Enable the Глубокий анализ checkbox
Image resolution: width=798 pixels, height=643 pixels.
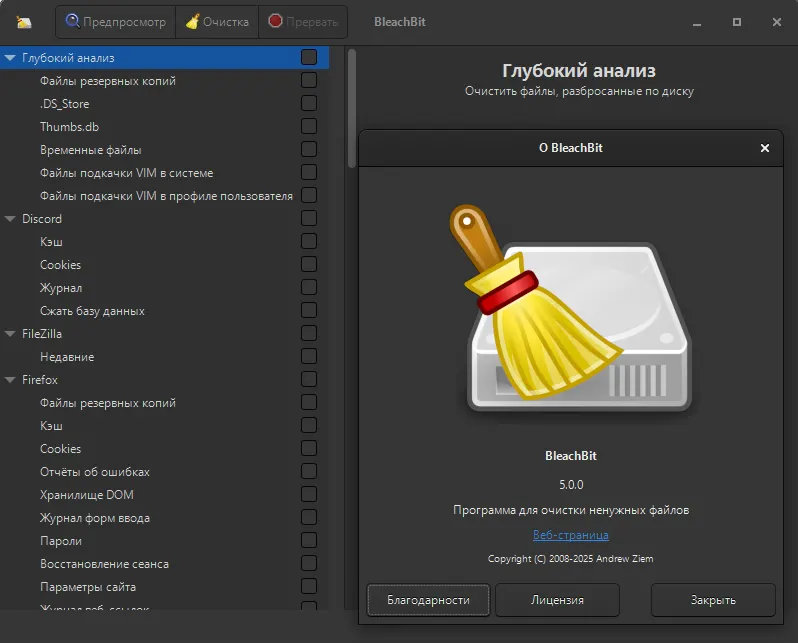tap(309, 58)
